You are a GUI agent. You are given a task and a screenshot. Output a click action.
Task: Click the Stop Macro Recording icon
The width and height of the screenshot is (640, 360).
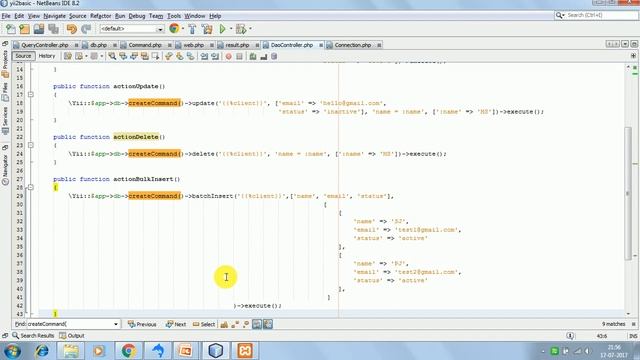point(239,56)
